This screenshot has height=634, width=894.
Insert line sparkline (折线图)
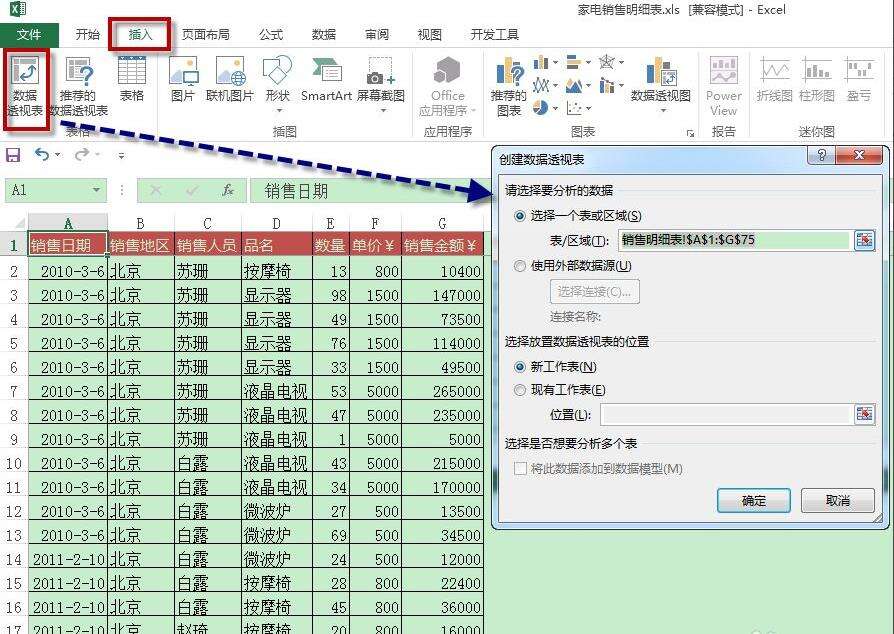(774, 79)
